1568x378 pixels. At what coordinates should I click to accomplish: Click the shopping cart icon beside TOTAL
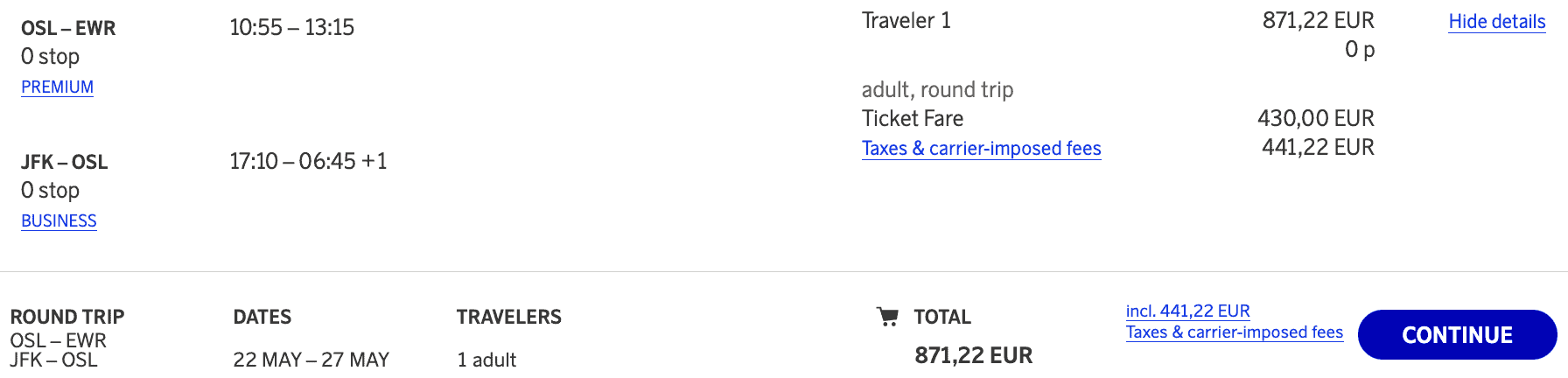click(887, 317)
